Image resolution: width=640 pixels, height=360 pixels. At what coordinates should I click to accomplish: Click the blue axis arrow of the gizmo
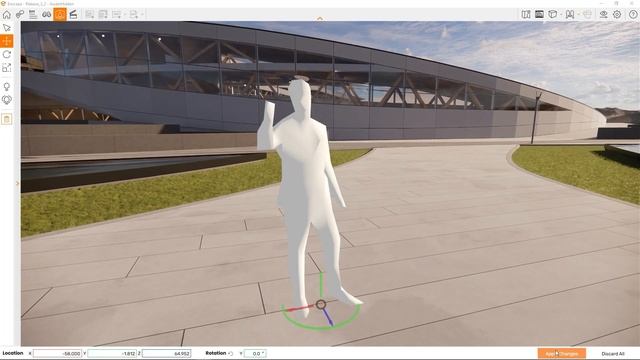tap(328, 317)
